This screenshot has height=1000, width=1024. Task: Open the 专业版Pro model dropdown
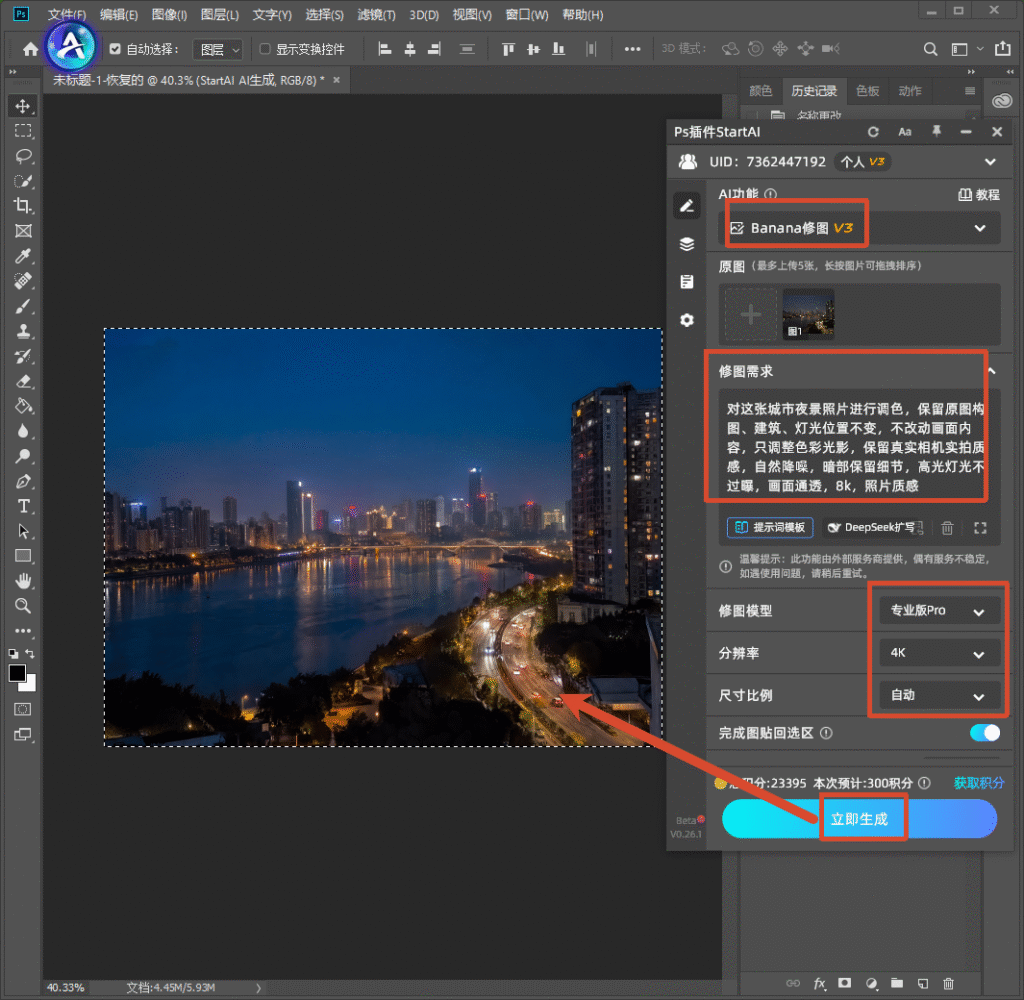[x=939, y=611]
